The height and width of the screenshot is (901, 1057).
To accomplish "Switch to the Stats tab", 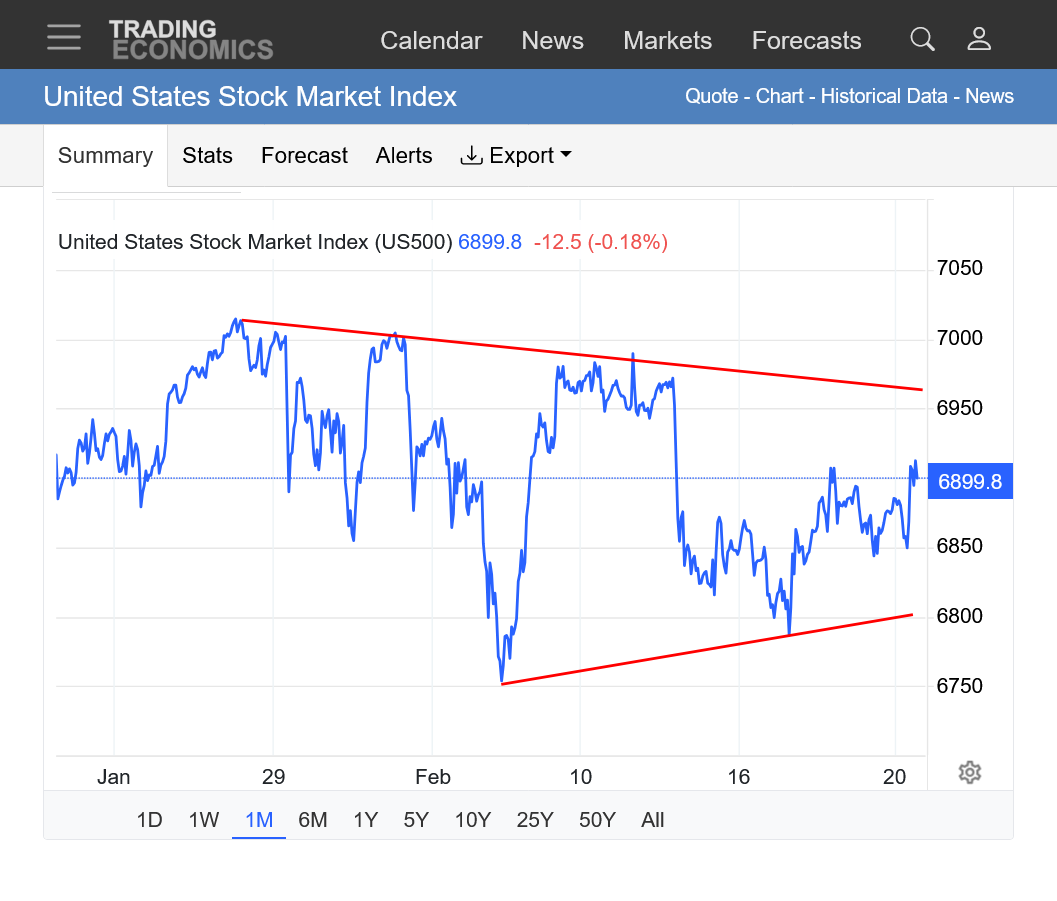I will tap(207, 156).
